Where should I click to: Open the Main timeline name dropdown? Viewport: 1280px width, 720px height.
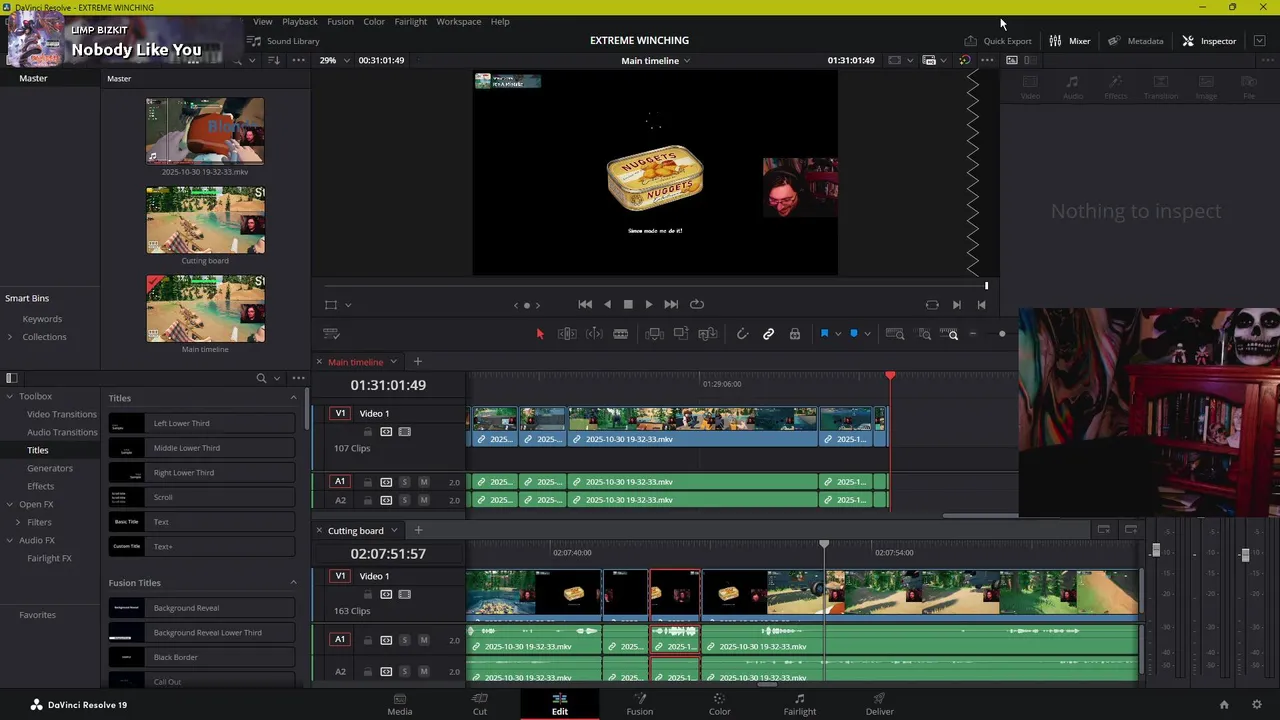tap(656, 60)
